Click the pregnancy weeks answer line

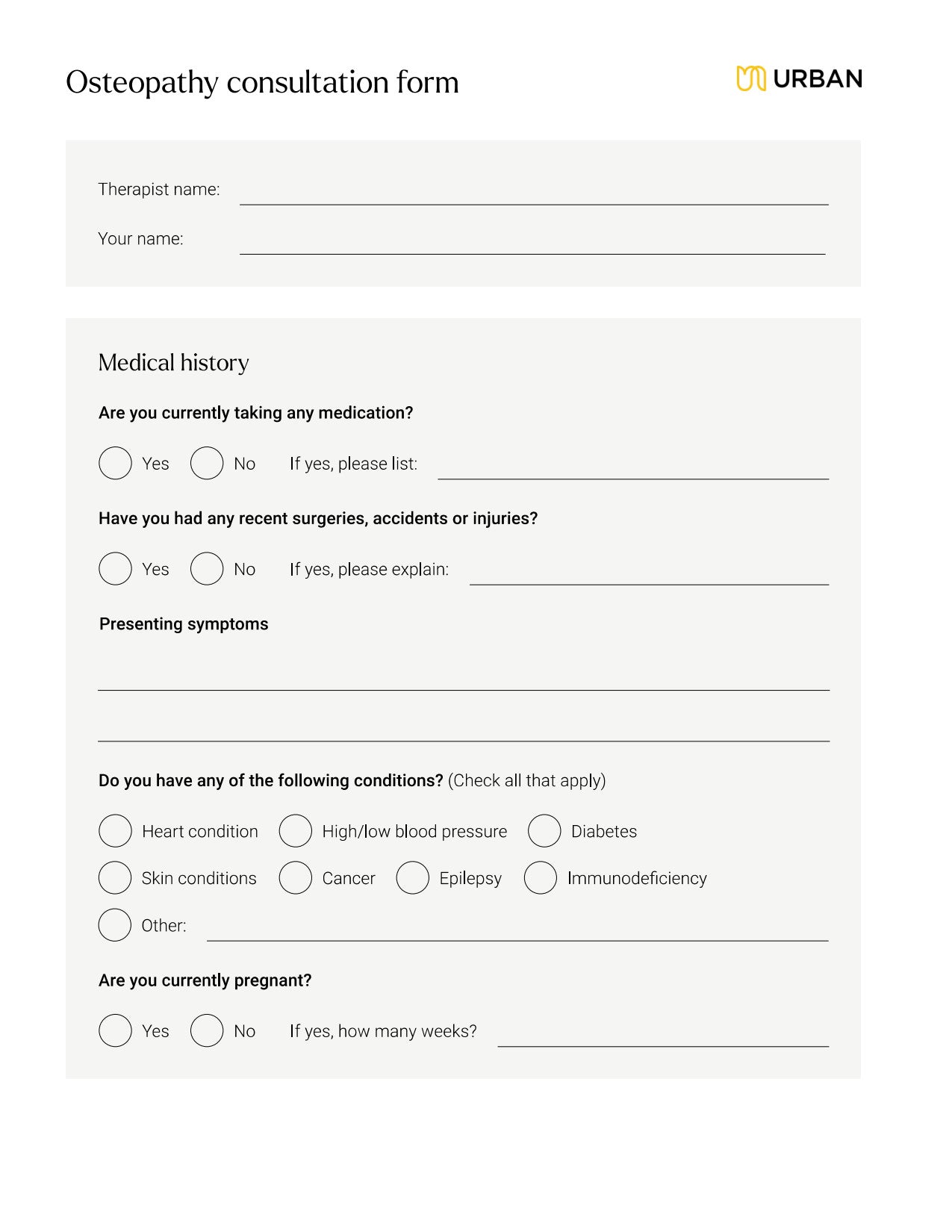(663, 1036)
